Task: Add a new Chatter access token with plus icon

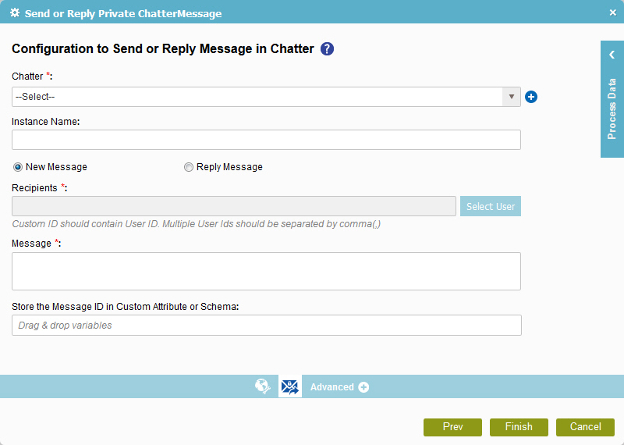Action: click(531, 97)
